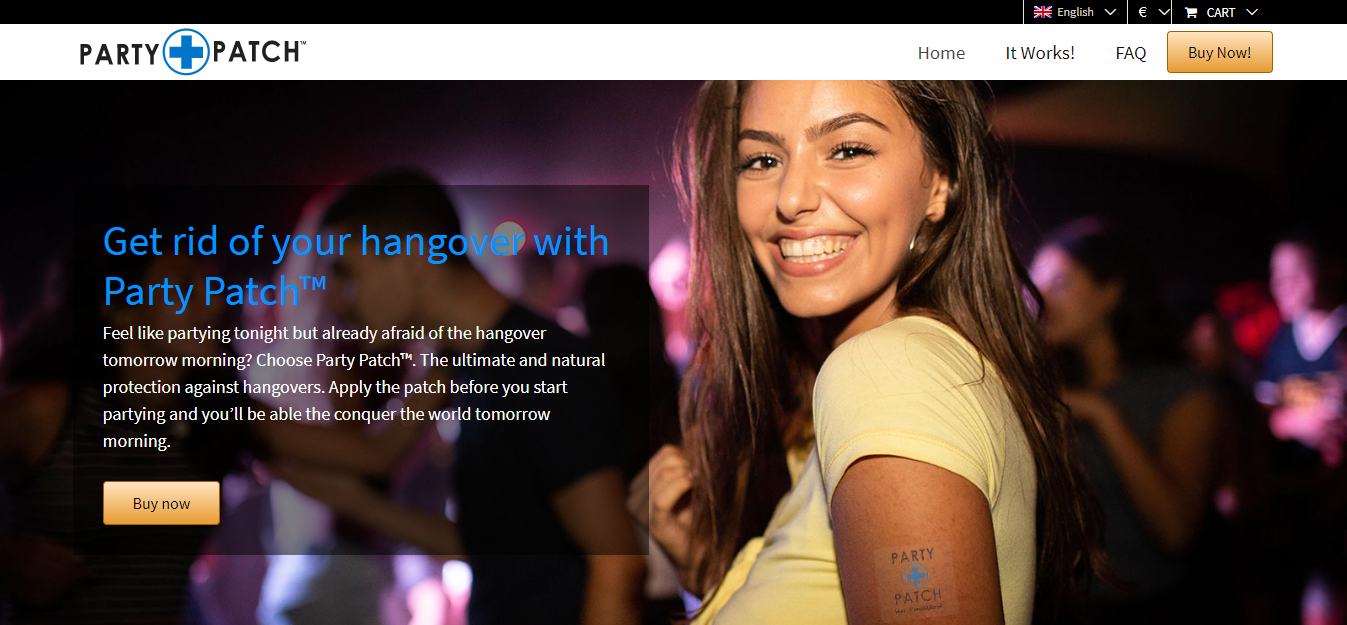Click the CART label
This screenshot has width=1347, height=625.
pos(1221,12)
